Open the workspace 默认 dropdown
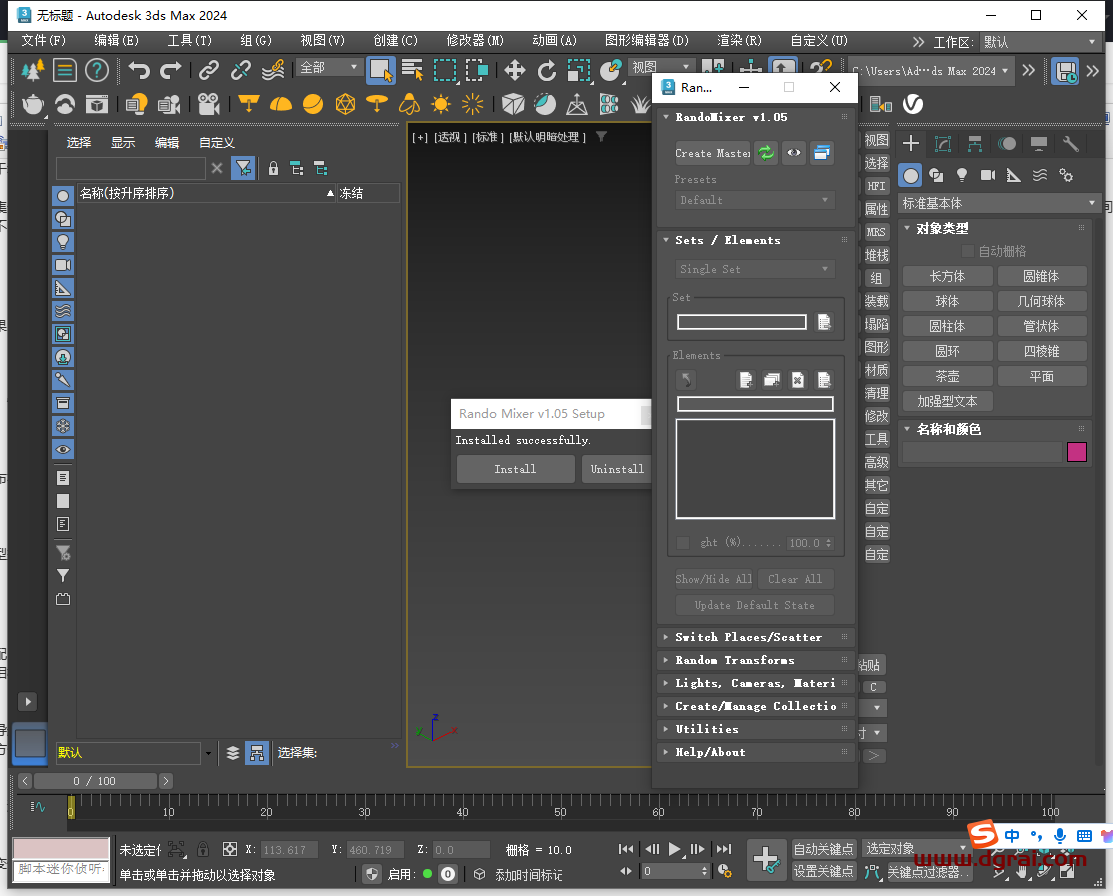Screen dimensions: 1113x896 1039,43
